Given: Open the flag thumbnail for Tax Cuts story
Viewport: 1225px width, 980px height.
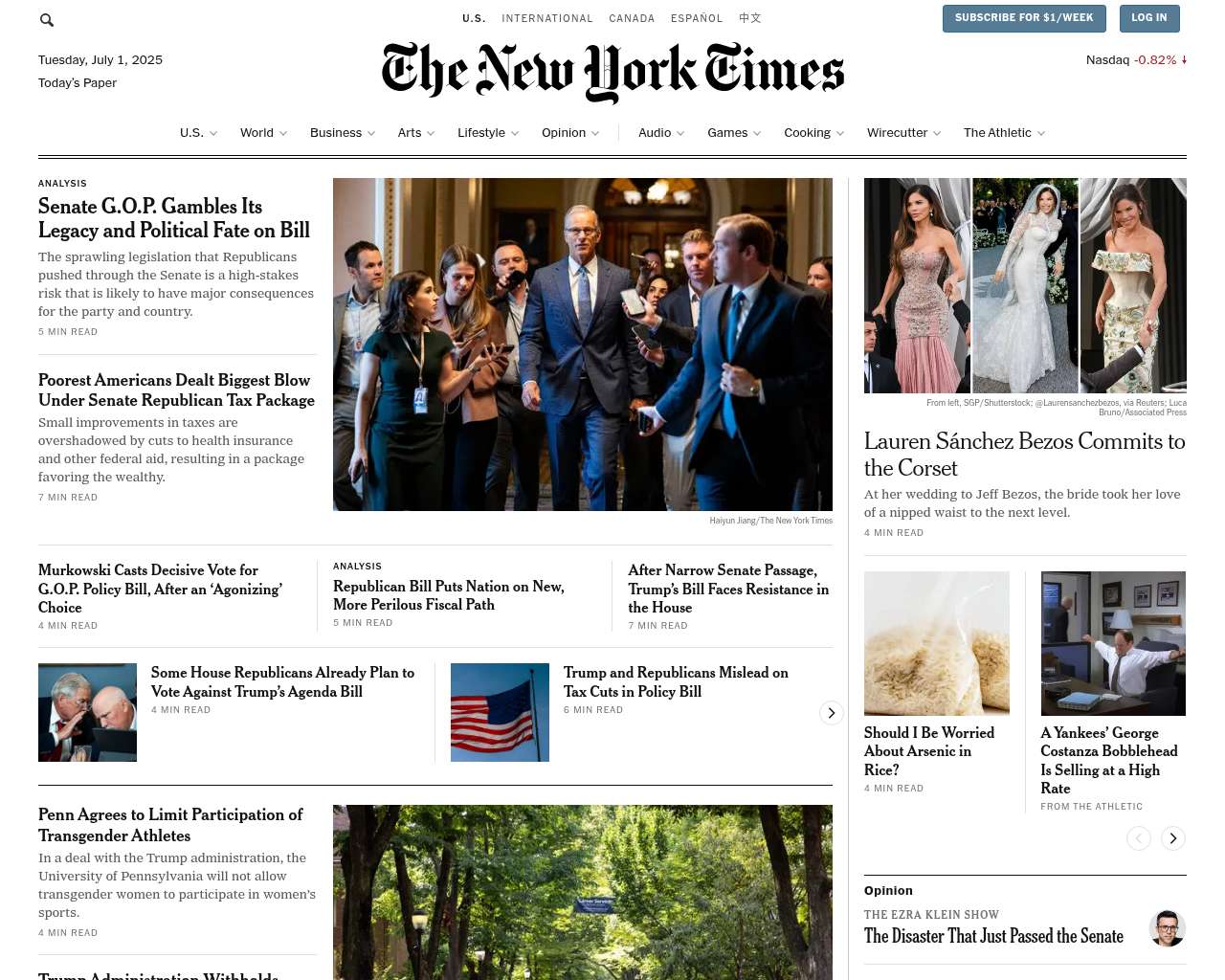Looking at the screenshot, I should point(500,712).
